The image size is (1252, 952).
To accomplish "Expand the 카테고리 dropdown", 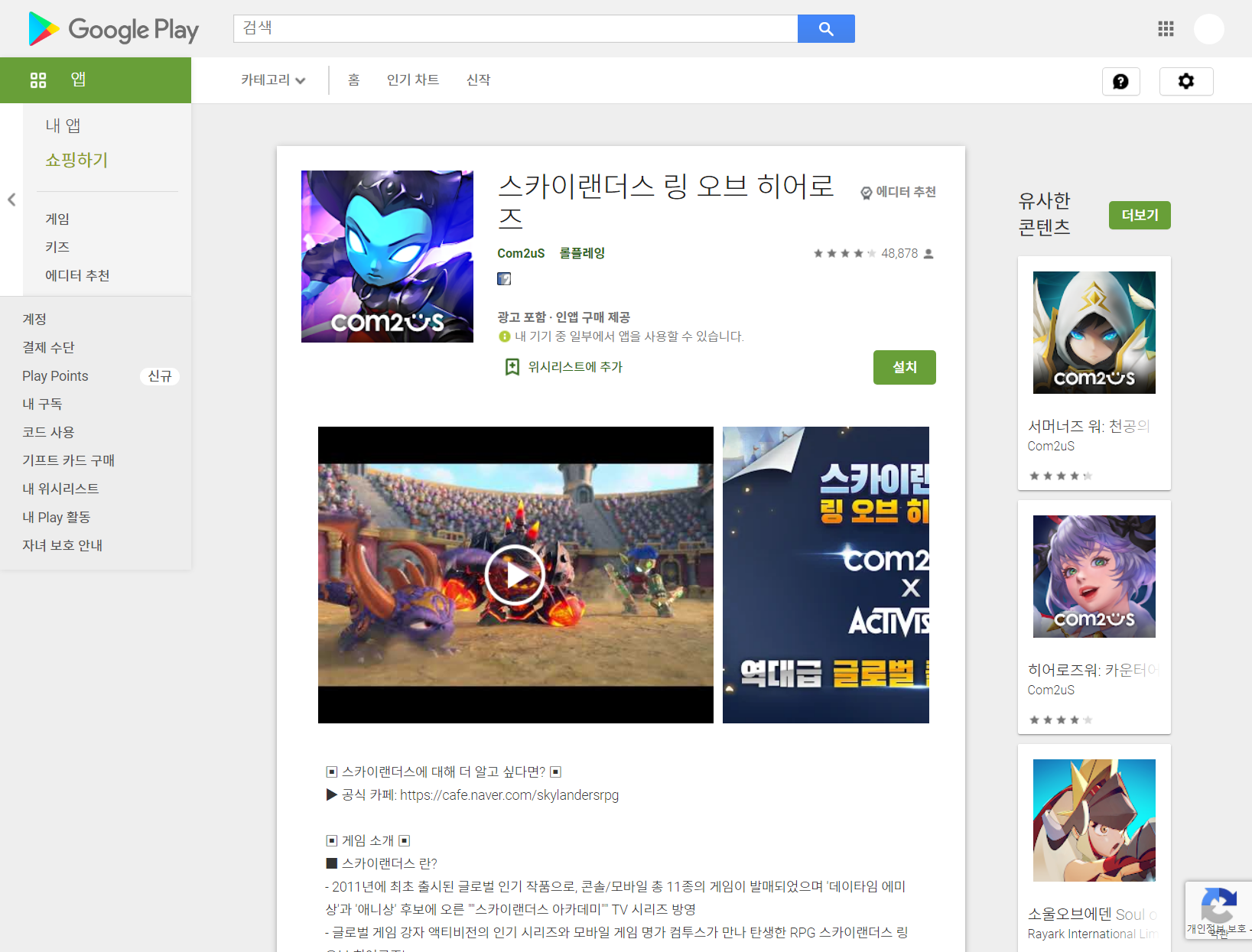I will (x=273, y=80).
